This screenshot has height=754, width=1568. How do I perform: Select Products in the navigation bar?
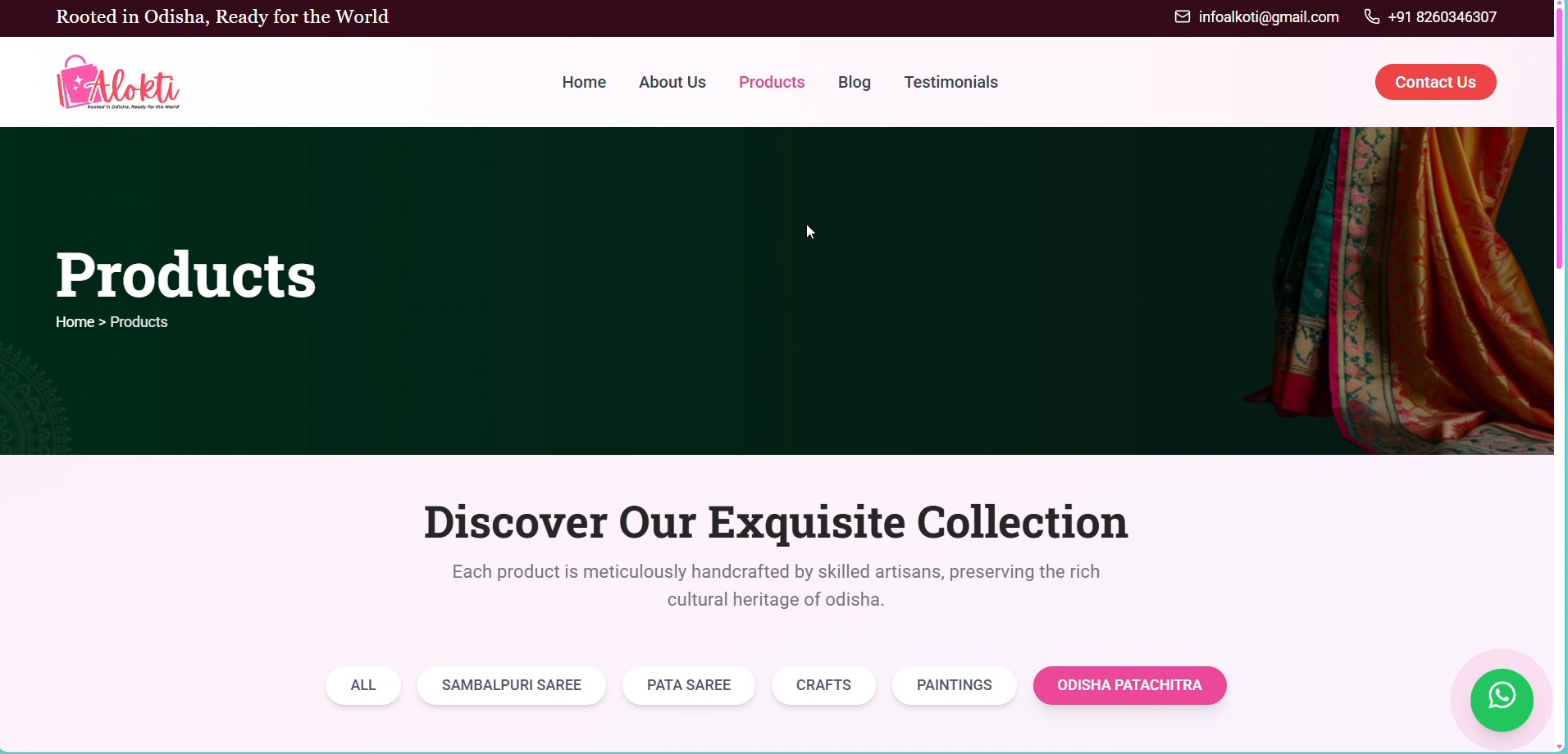pos(772,82)
